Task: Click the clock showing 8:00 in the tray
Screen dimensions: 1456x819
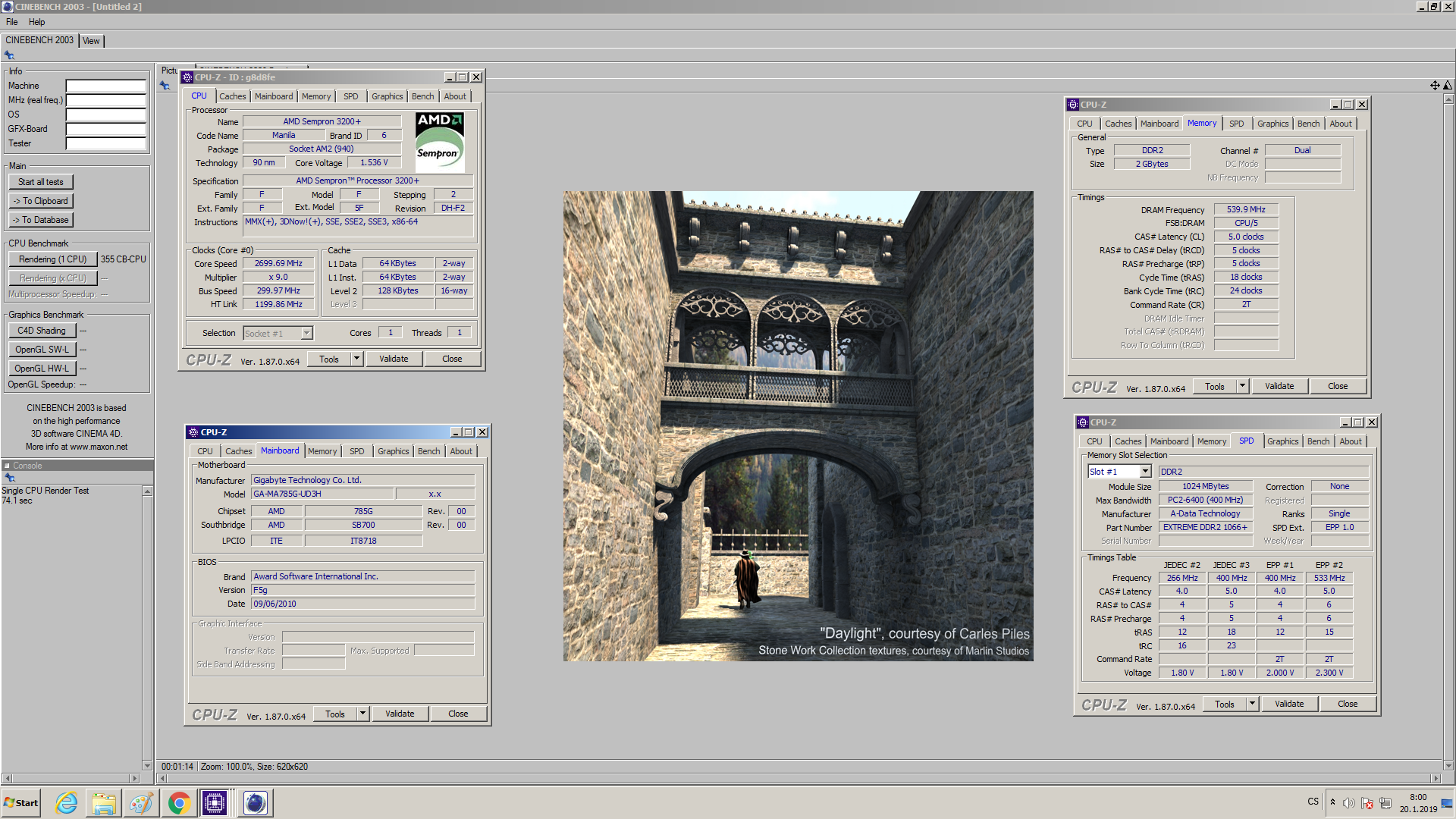Action: click(1418, 798)
